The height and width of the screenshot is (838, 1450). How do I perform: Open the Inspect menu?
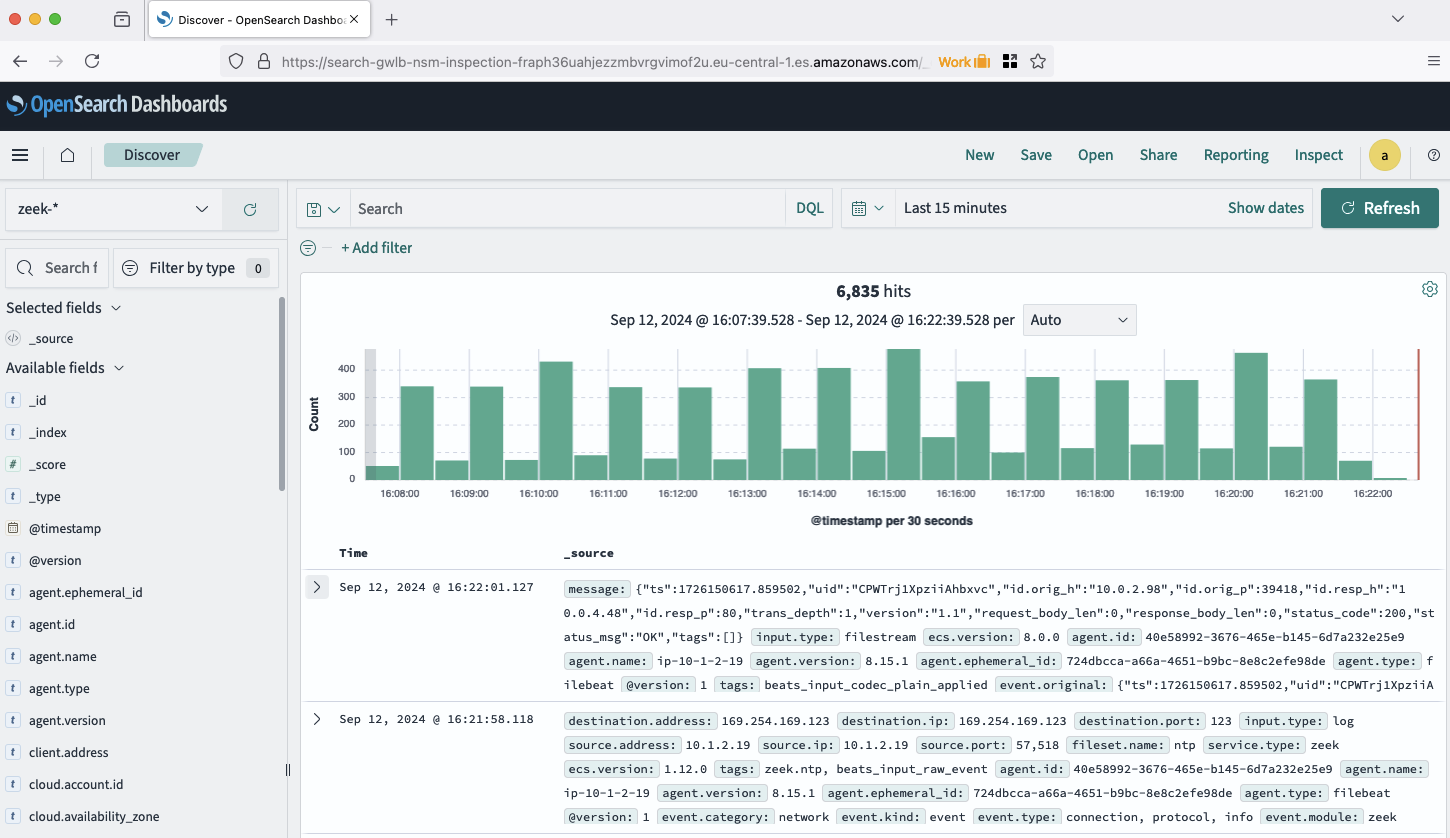(x=1318, y=155)
